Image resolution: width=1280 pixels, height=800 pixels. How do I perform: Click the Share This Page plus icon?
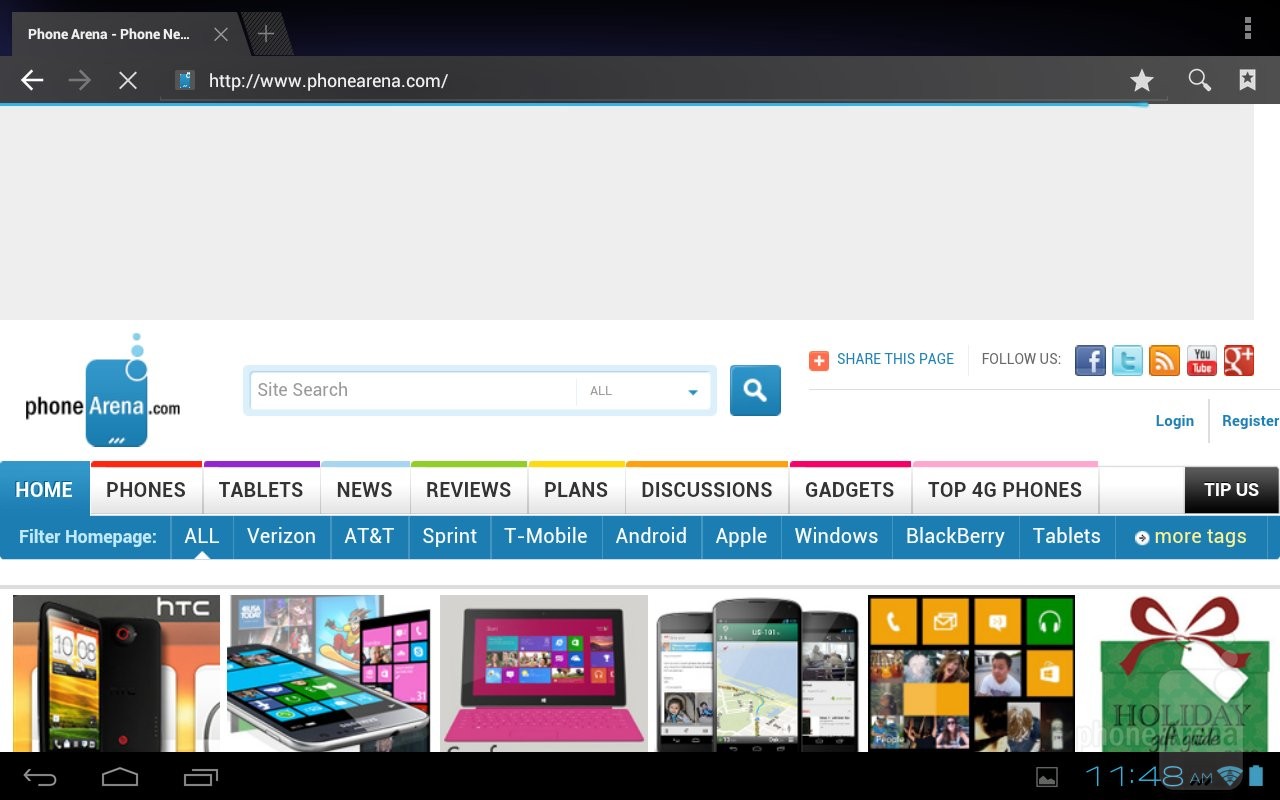(819, 360)
